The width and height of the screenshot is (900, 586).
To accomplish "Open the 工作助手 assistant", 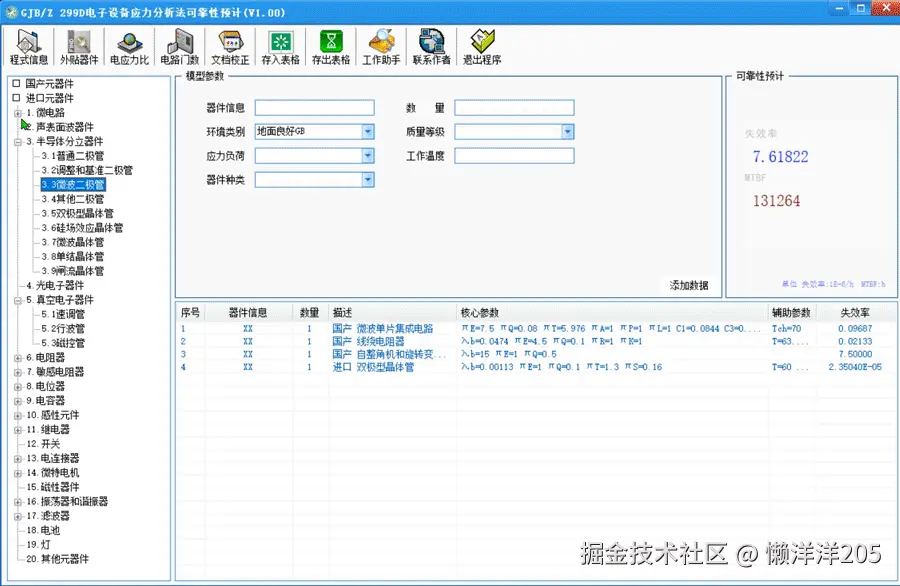I will pyautogui.click(x=380, y=46).
